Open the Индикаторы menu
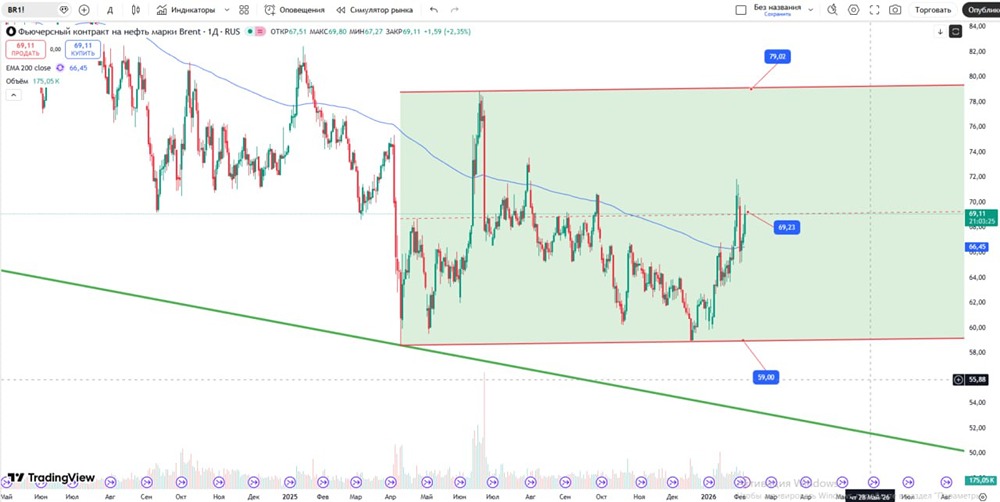 click(x=186, y=10)
